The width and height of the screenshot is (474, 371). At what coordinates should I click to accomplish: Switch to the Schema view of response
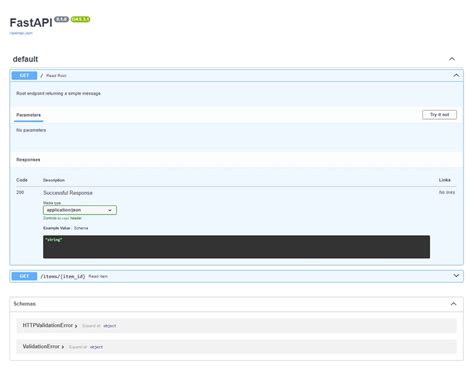tap(81, 228)
